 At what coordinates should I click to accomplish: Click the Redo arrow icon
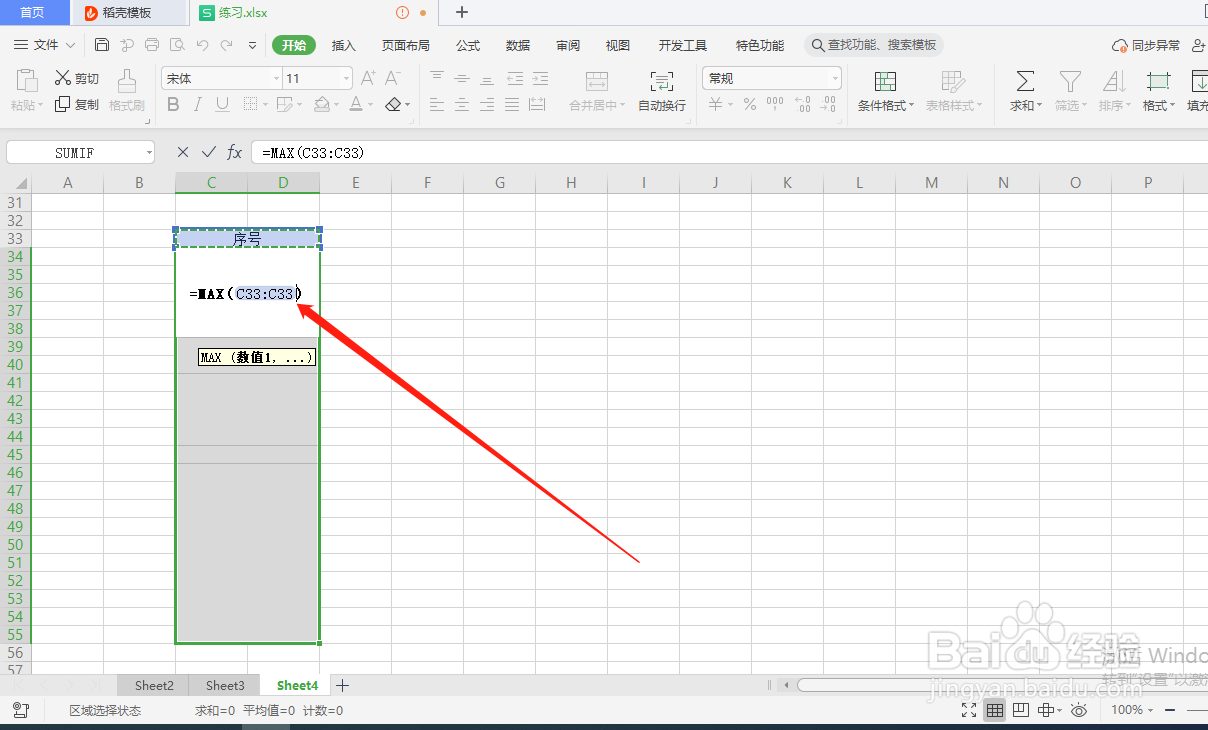point(227,45)
